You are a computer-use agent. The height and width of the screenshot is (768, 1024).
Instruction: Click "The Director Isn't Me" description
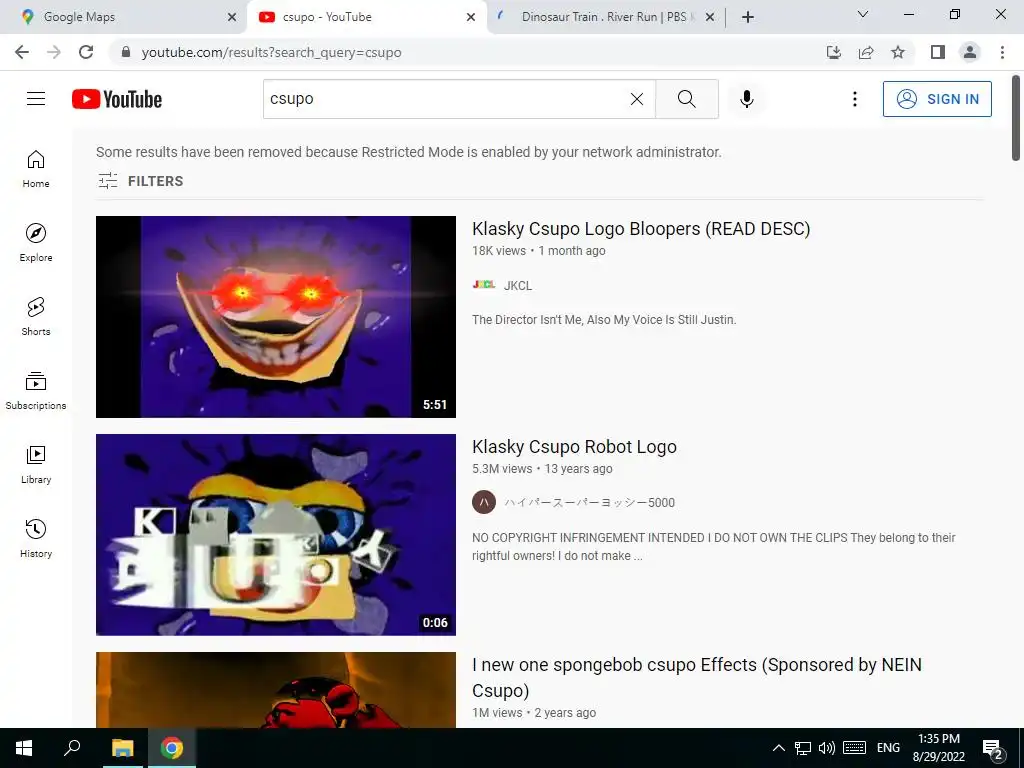[x=604, y=320]
